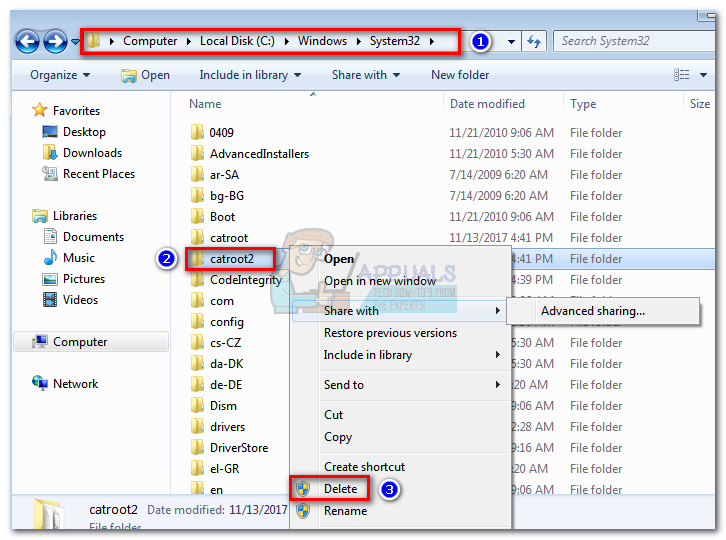The width and height of the screenshot is (726, 540).
Task: Select the de-DE folder icon
Action: click(197, 384)
